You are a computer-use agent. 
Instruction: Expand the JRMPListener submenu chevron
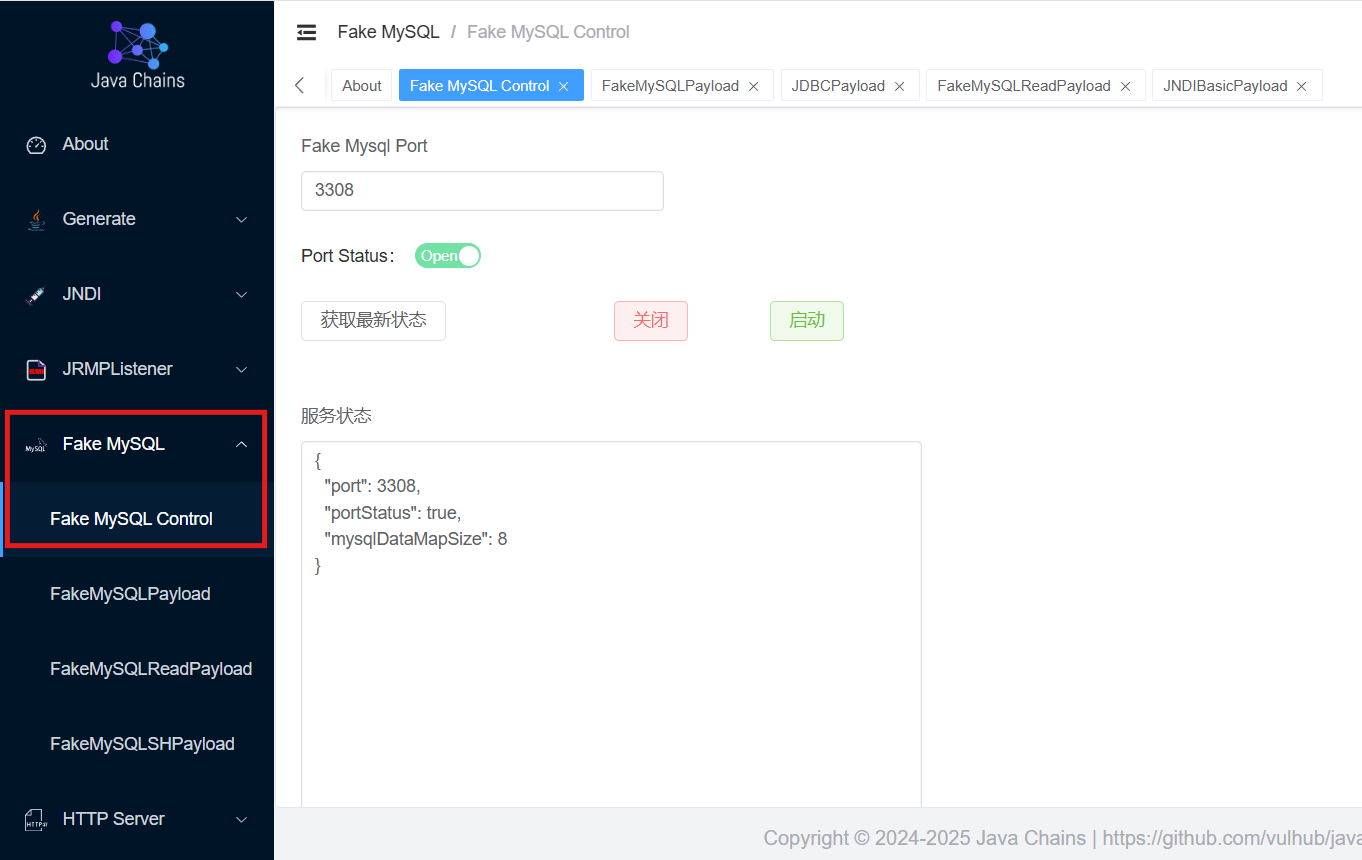(241, 370)
